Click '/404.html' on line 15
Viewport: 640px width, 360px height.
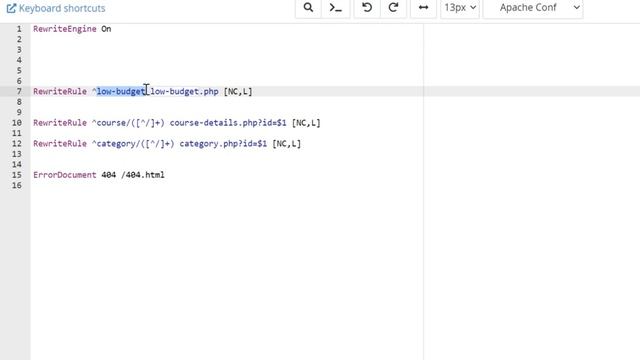[142, 175]
